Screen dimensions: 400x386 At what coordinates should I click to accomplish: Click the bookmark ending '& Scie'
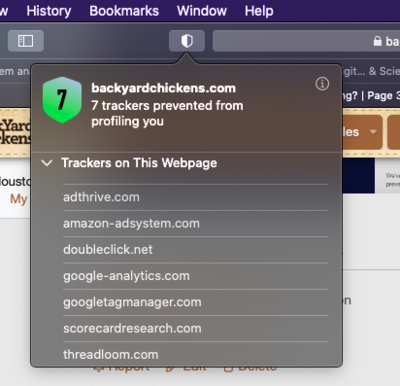coord(371,71)
